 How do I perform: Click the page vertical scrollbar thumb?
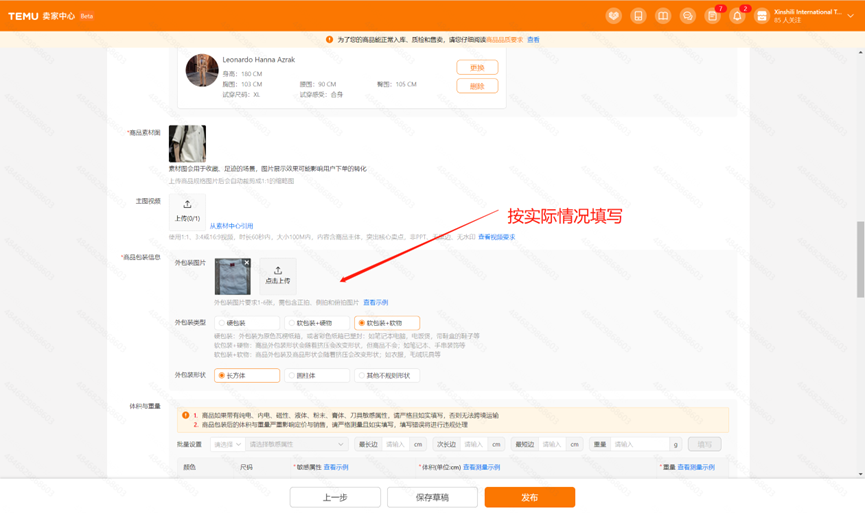coord(860,259)
